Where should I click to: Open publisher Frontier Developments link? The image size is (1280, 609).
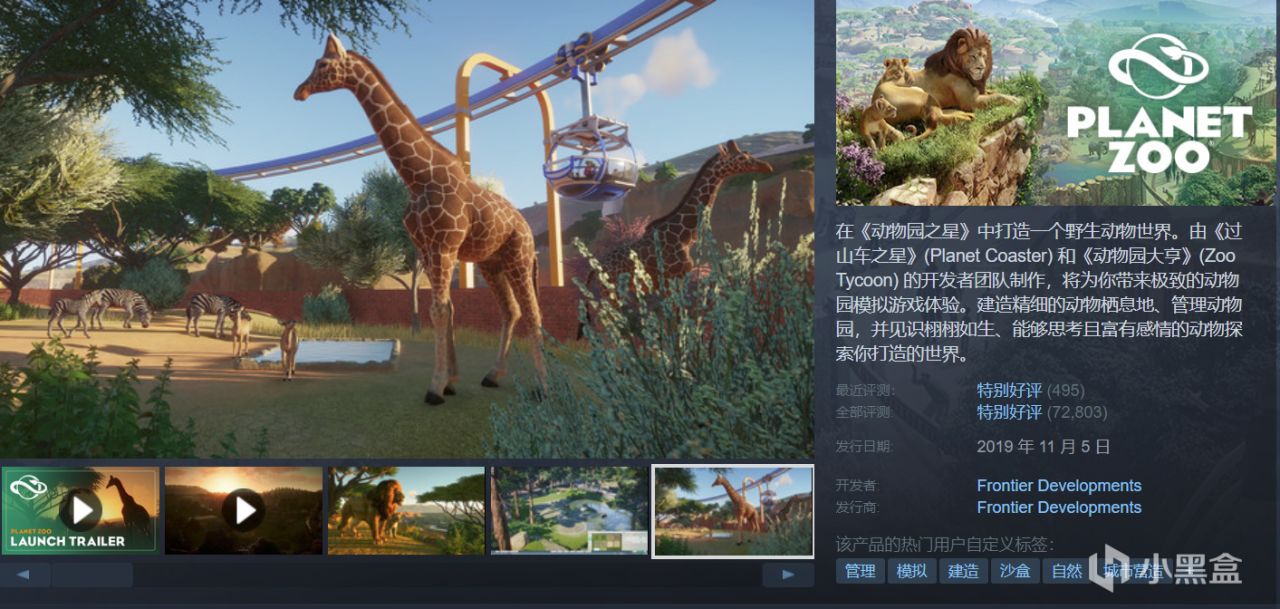tap(1059, 508)
